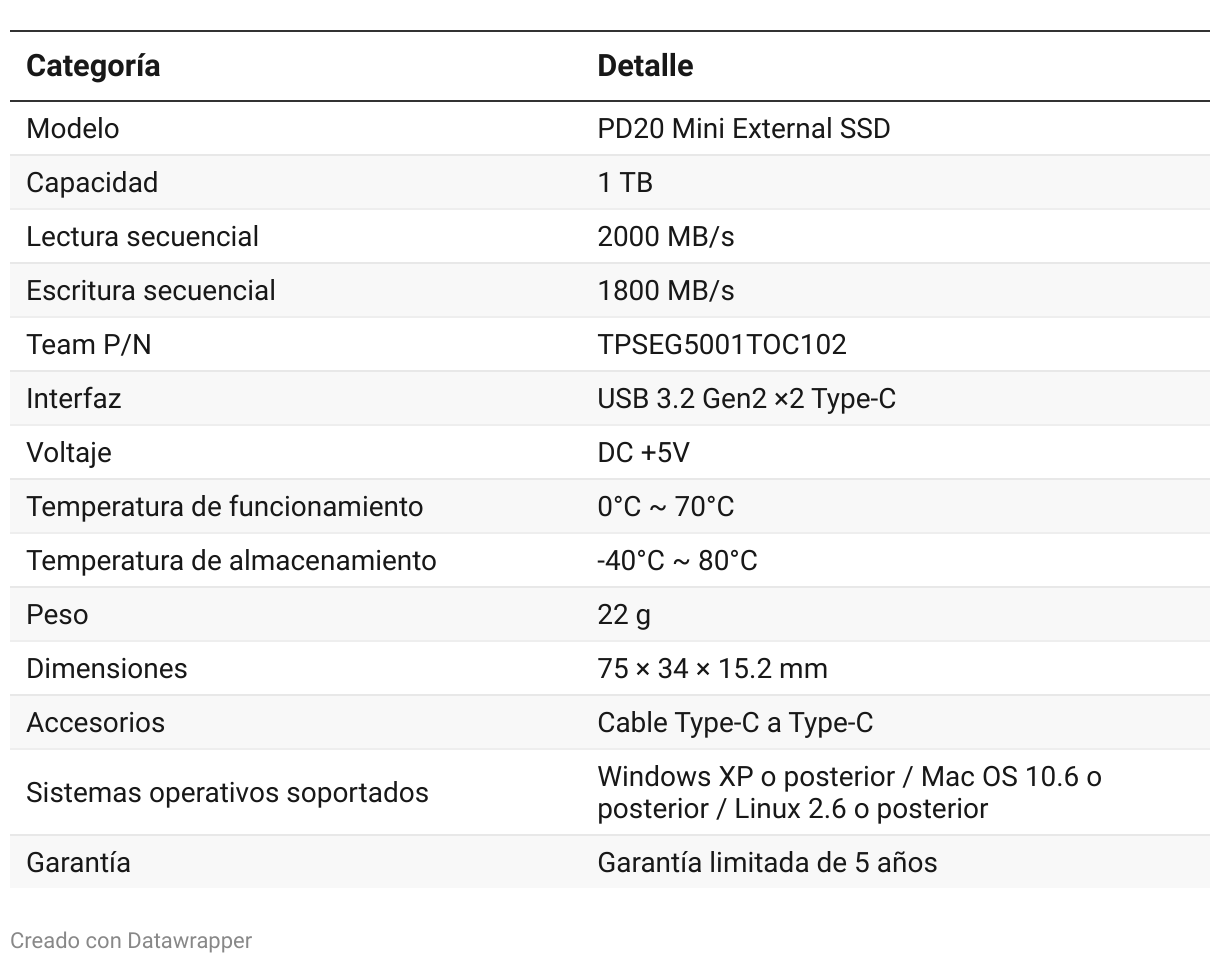Screen dimensions: 1220x964
Task: Click the Categoría column header
Action: (x=93, y=66)
